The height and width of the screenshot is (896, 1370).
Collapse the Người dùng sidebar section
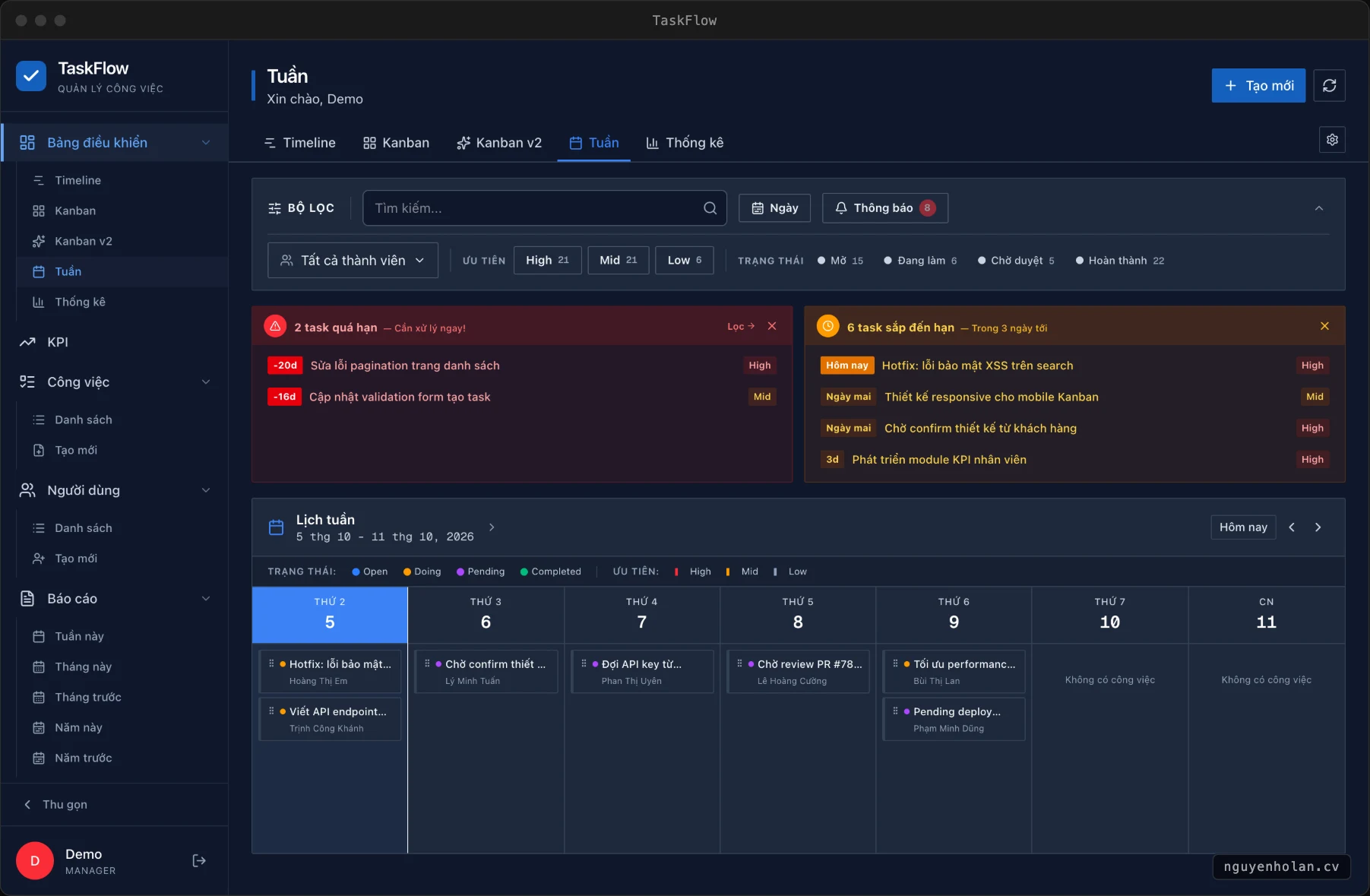click(x=206, y=490)
